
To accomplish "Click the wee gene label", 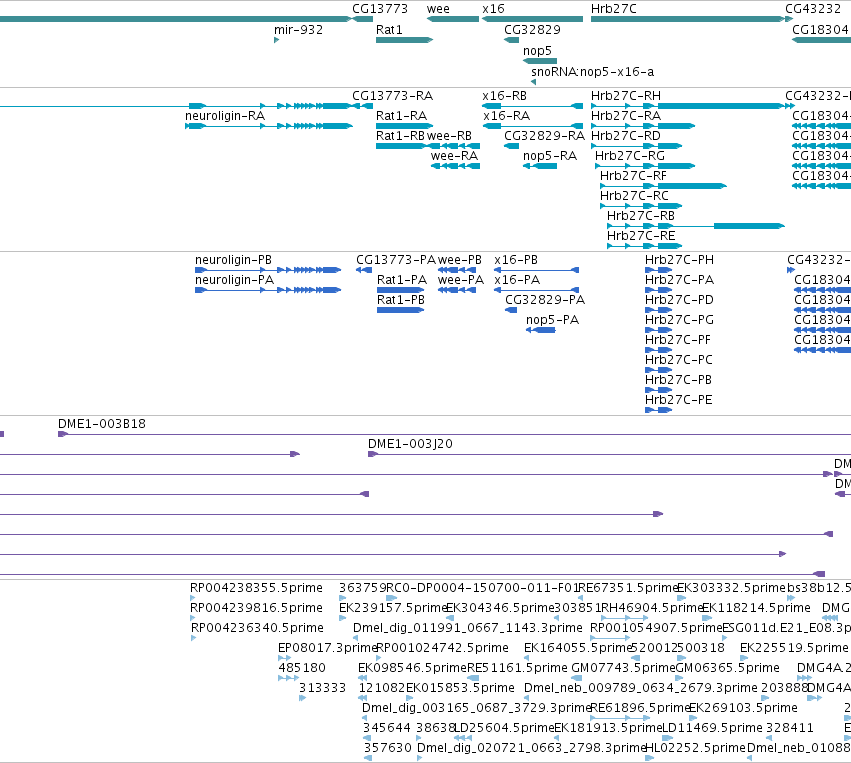I will click(x=438, y=9).
